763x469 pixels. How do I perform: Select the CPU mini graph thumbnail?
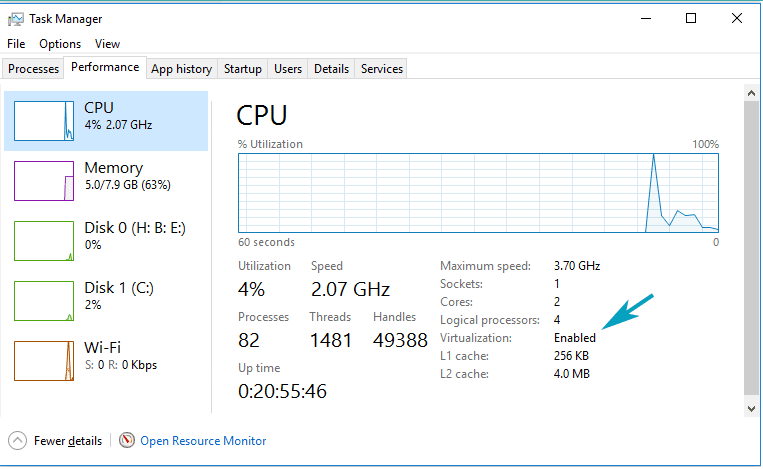click(44, 121)
